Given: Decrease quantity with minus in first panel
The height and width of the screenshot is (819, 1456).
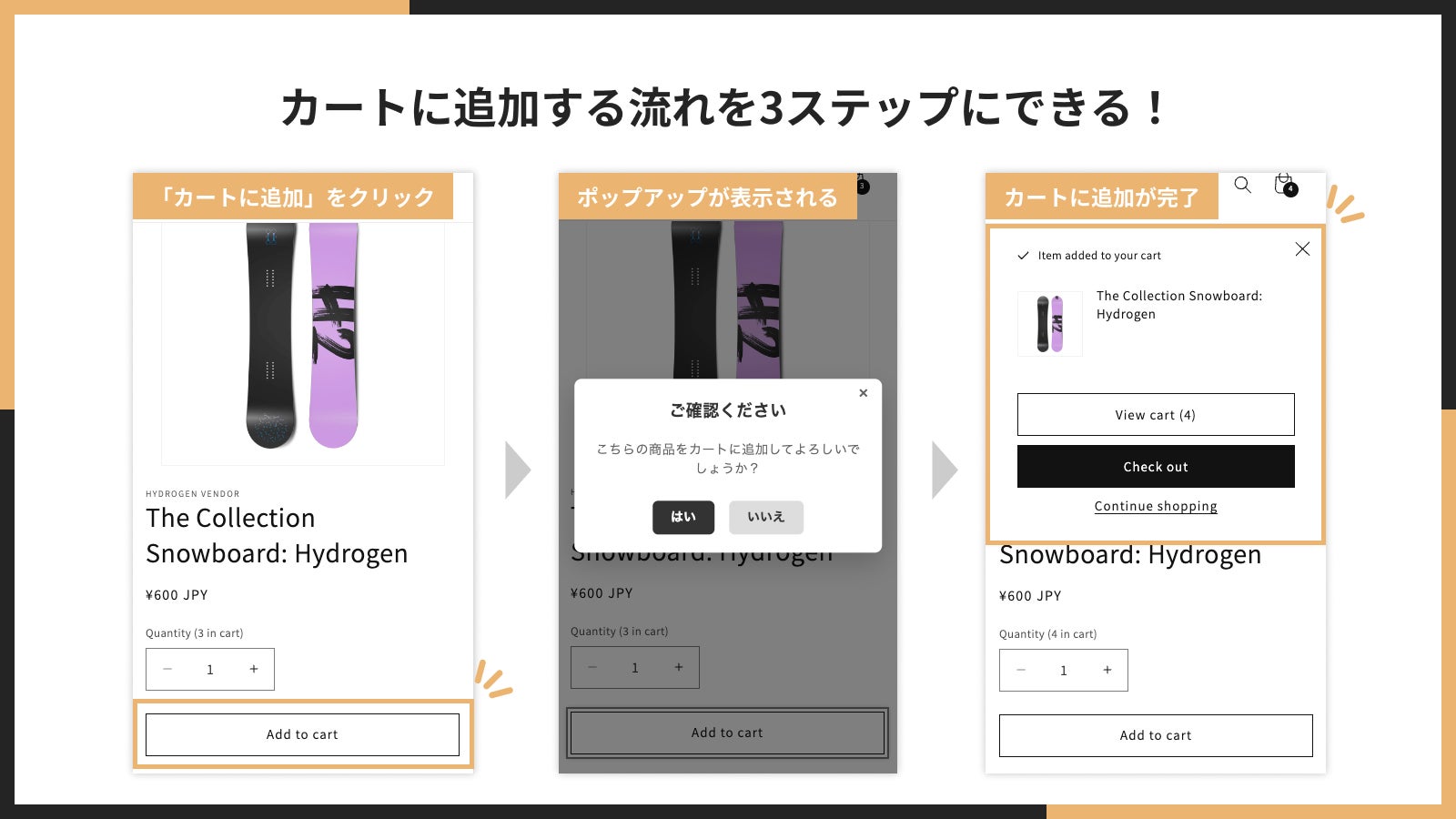Looking at the screenshot, I should (x=167, y=669).
